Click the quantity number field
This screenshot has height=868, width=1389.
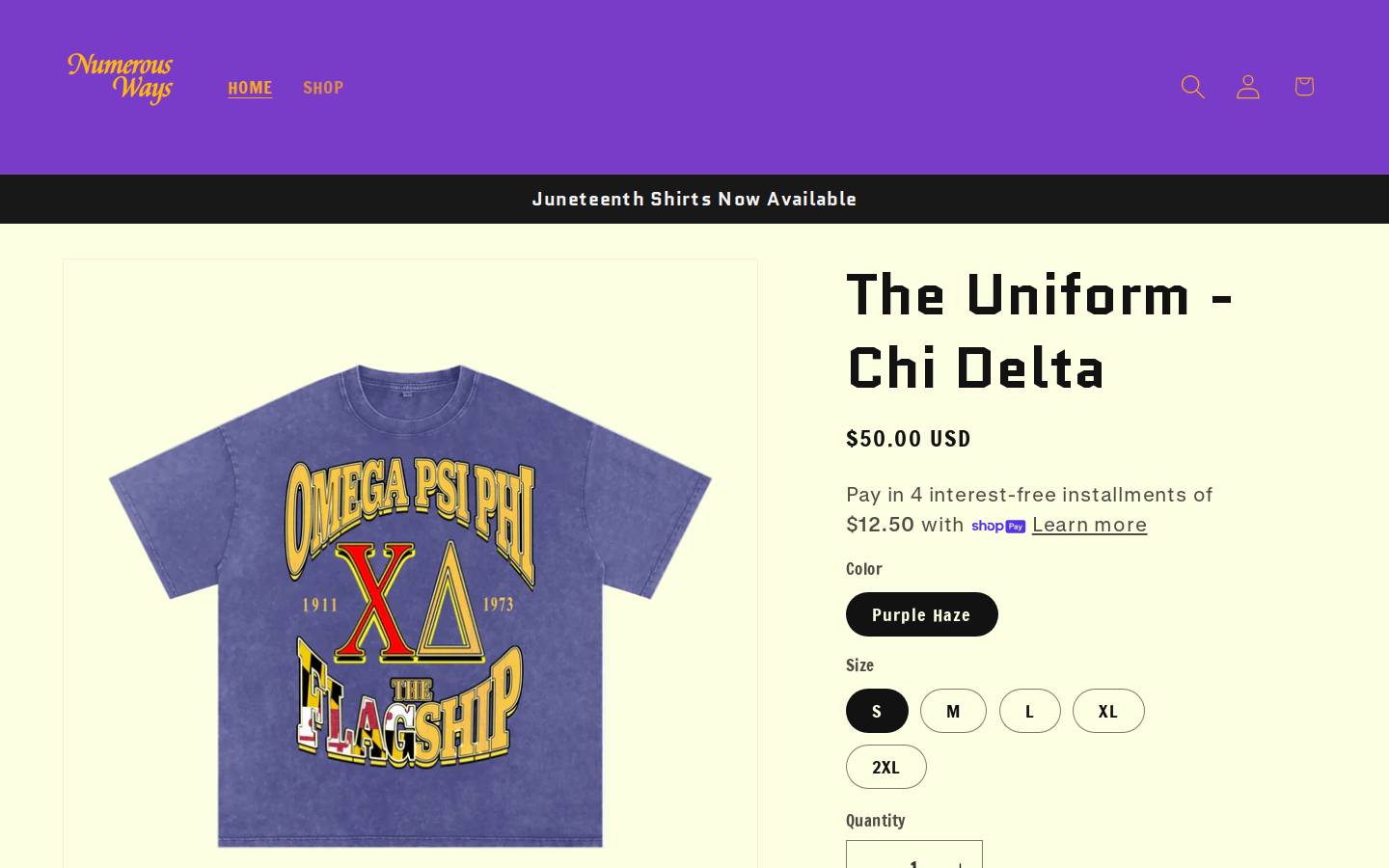click(913, 858)
